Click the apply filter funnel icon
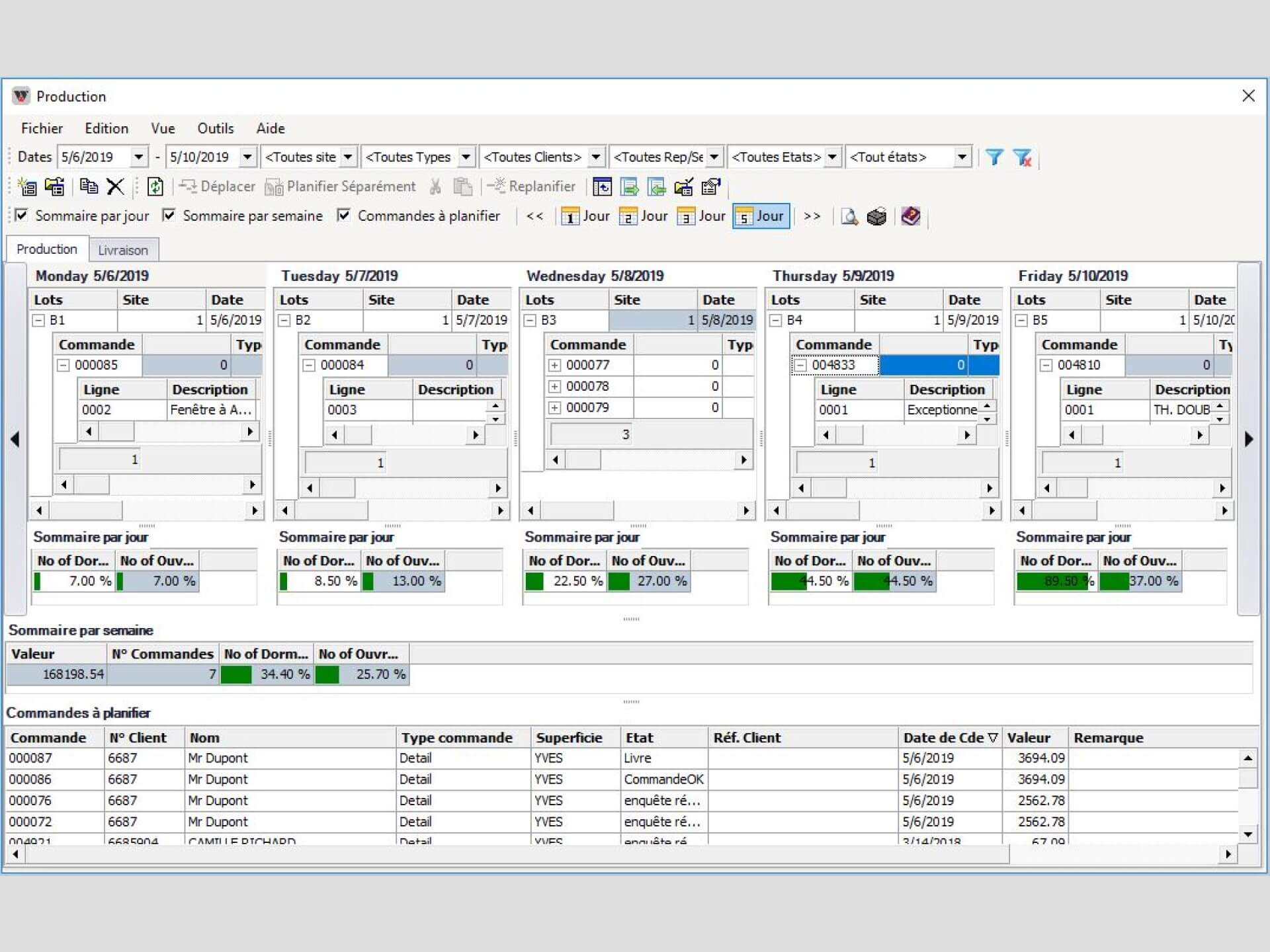Image resolution: width=1270 pixels, height=952 pixels. click(x=994, y=157)
